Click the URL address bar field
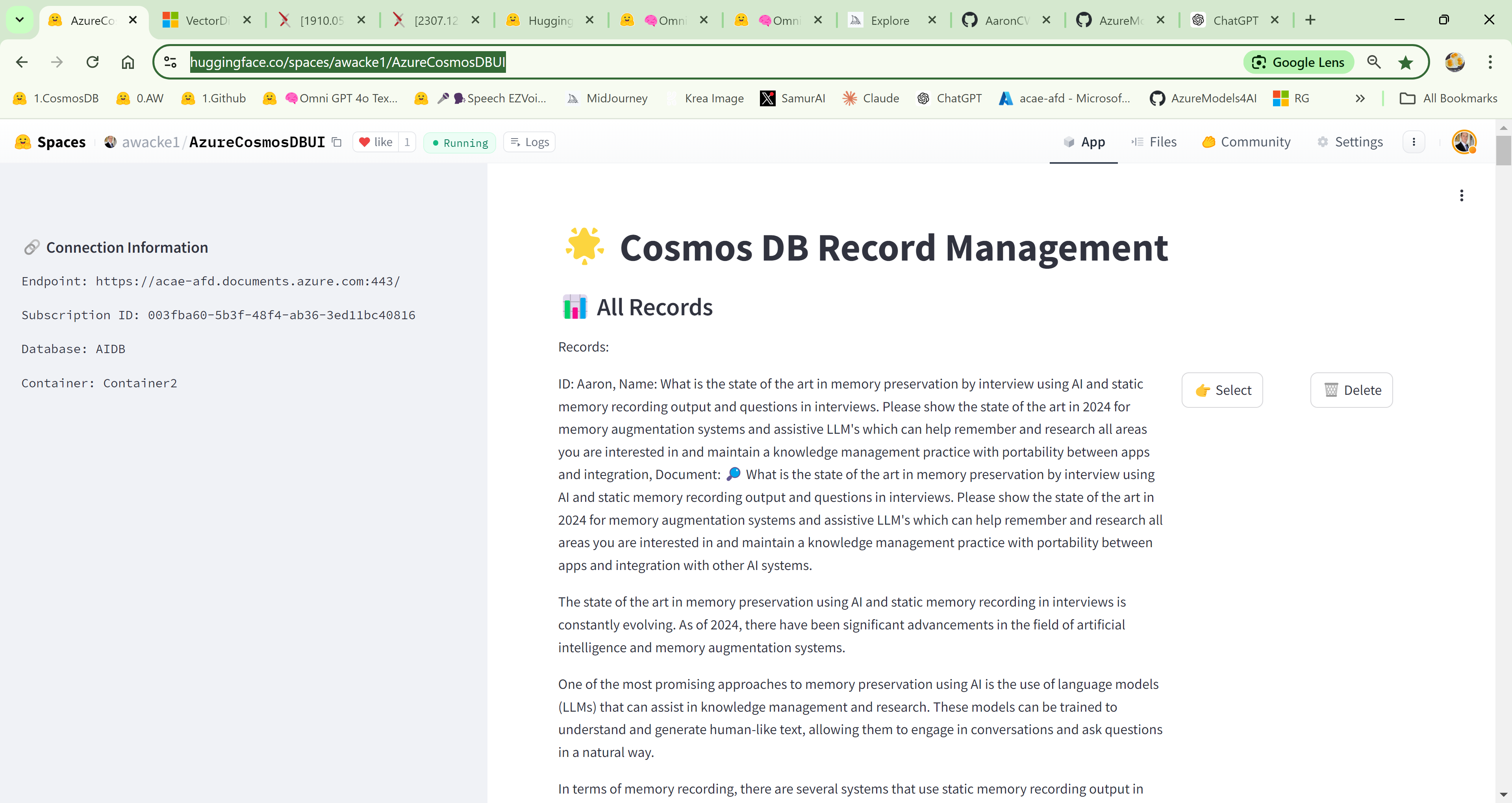 (x=704, y=62)
